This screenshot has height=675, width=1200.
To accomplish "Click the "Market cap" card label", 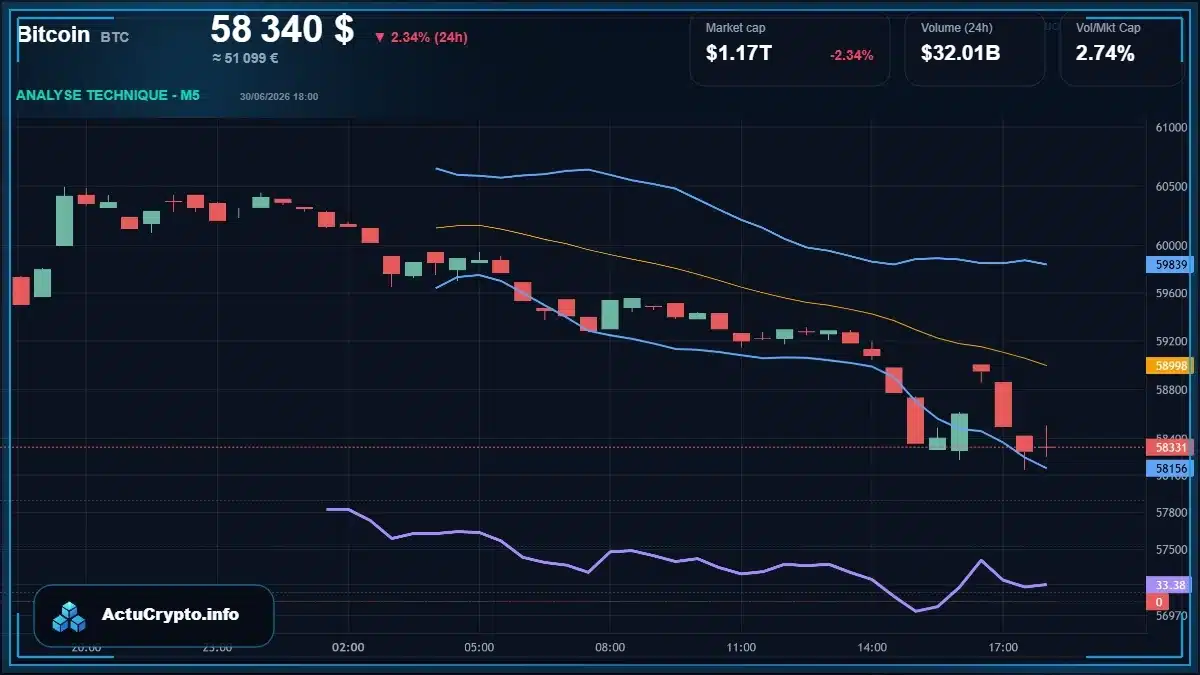I will pyautogui.click(x=735, y=28).
